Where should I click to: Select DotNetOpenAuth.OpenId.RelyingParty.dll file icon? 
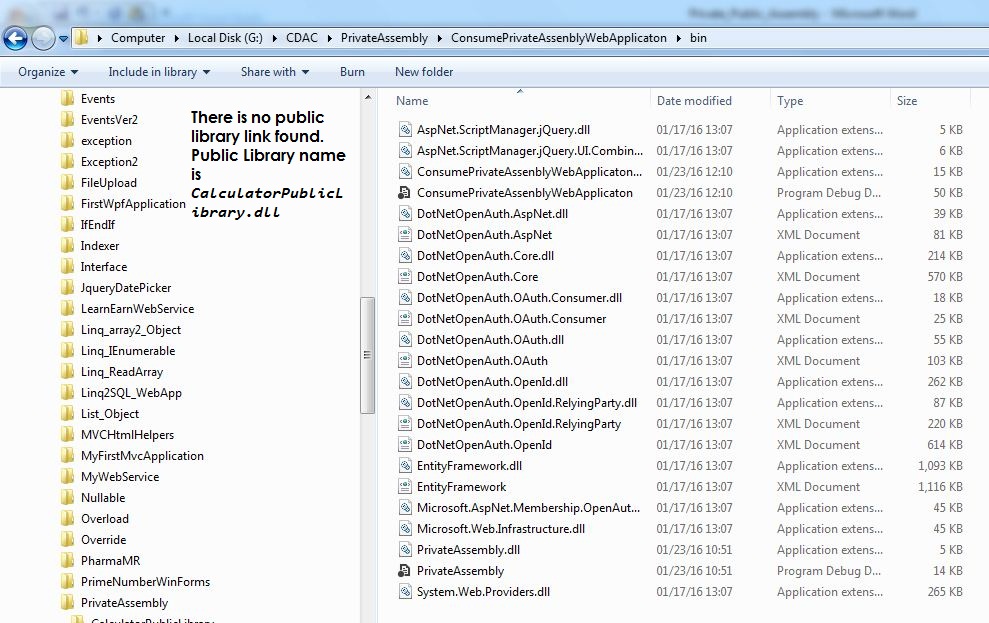pos(404,403)
